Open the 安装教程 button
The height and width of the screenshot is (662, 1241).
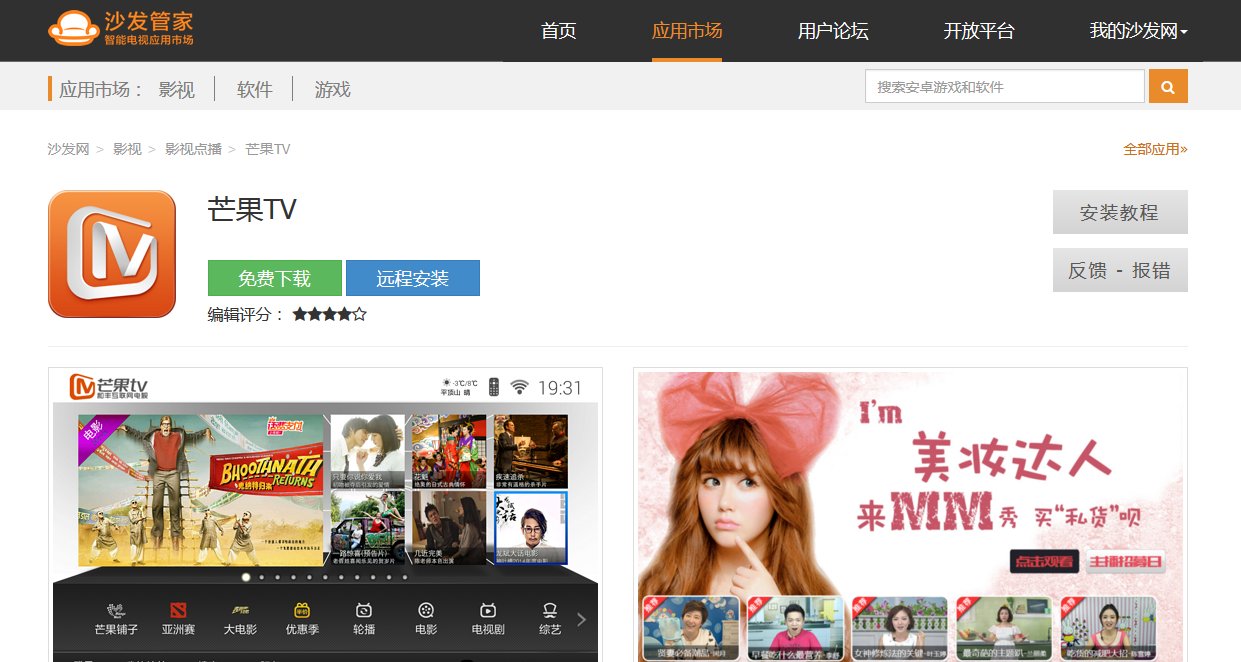(1120, 212)
